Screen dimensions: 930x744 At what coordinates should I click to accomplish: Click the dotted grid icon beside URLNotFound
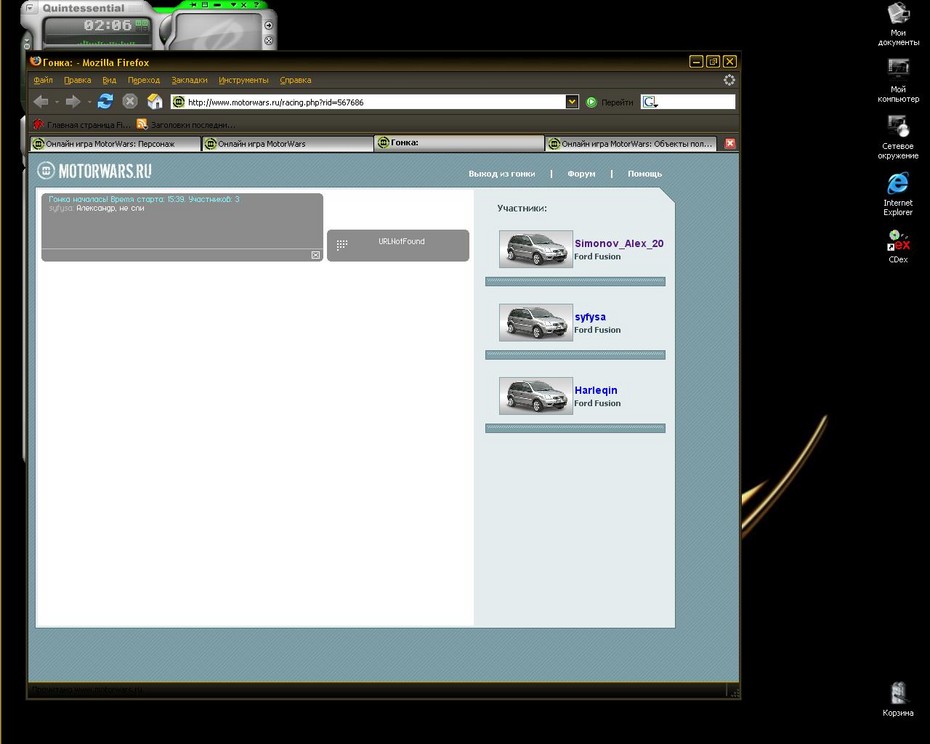[x=342, y=244]
